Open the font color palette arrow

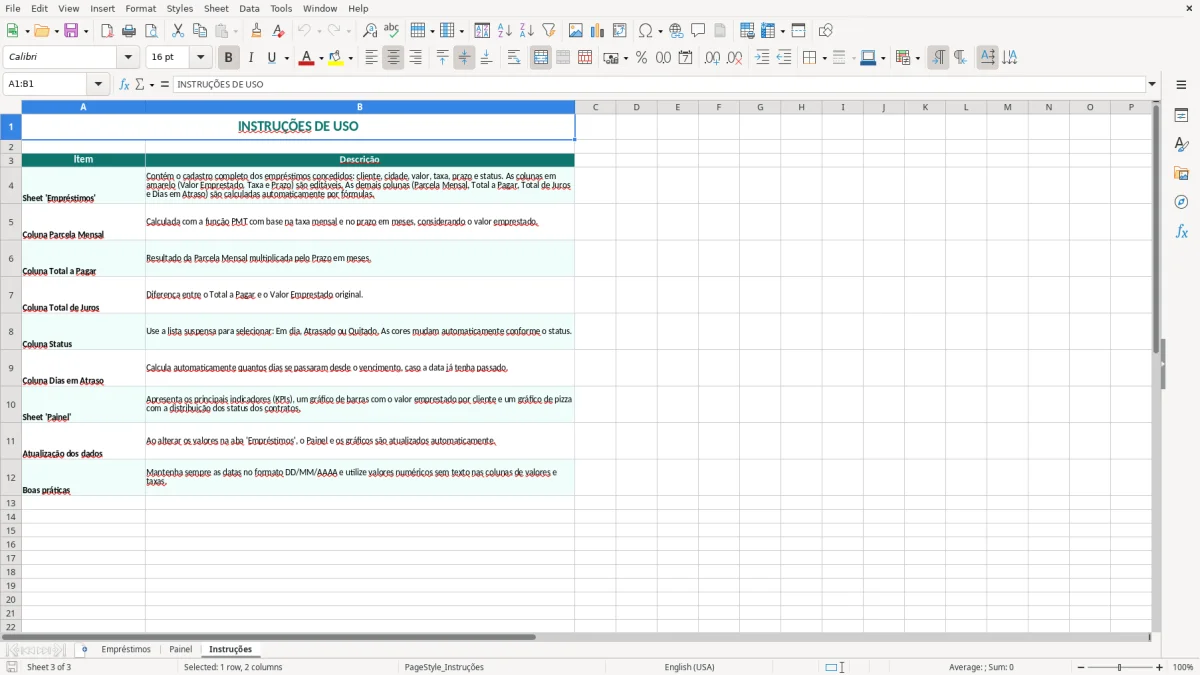click(320, 58)
